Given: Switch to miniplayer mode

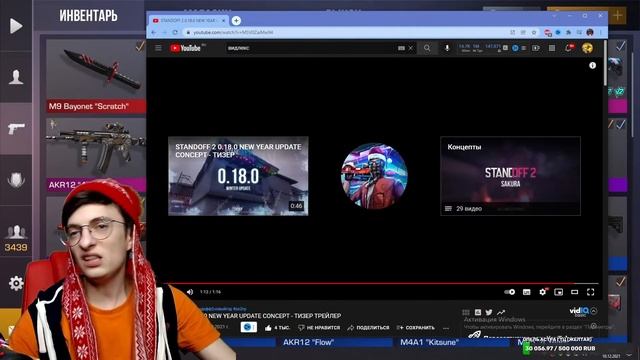Looking at the screenshot, I should click(558, 292).
